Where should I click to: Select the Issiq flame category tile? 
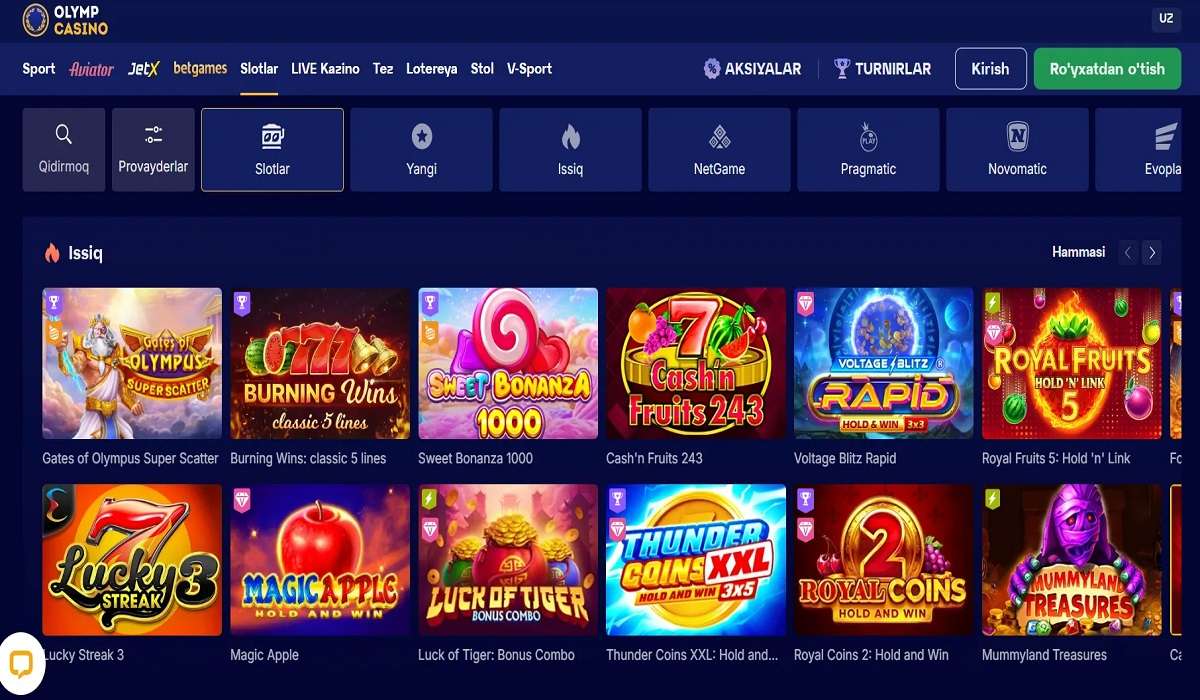570,150
